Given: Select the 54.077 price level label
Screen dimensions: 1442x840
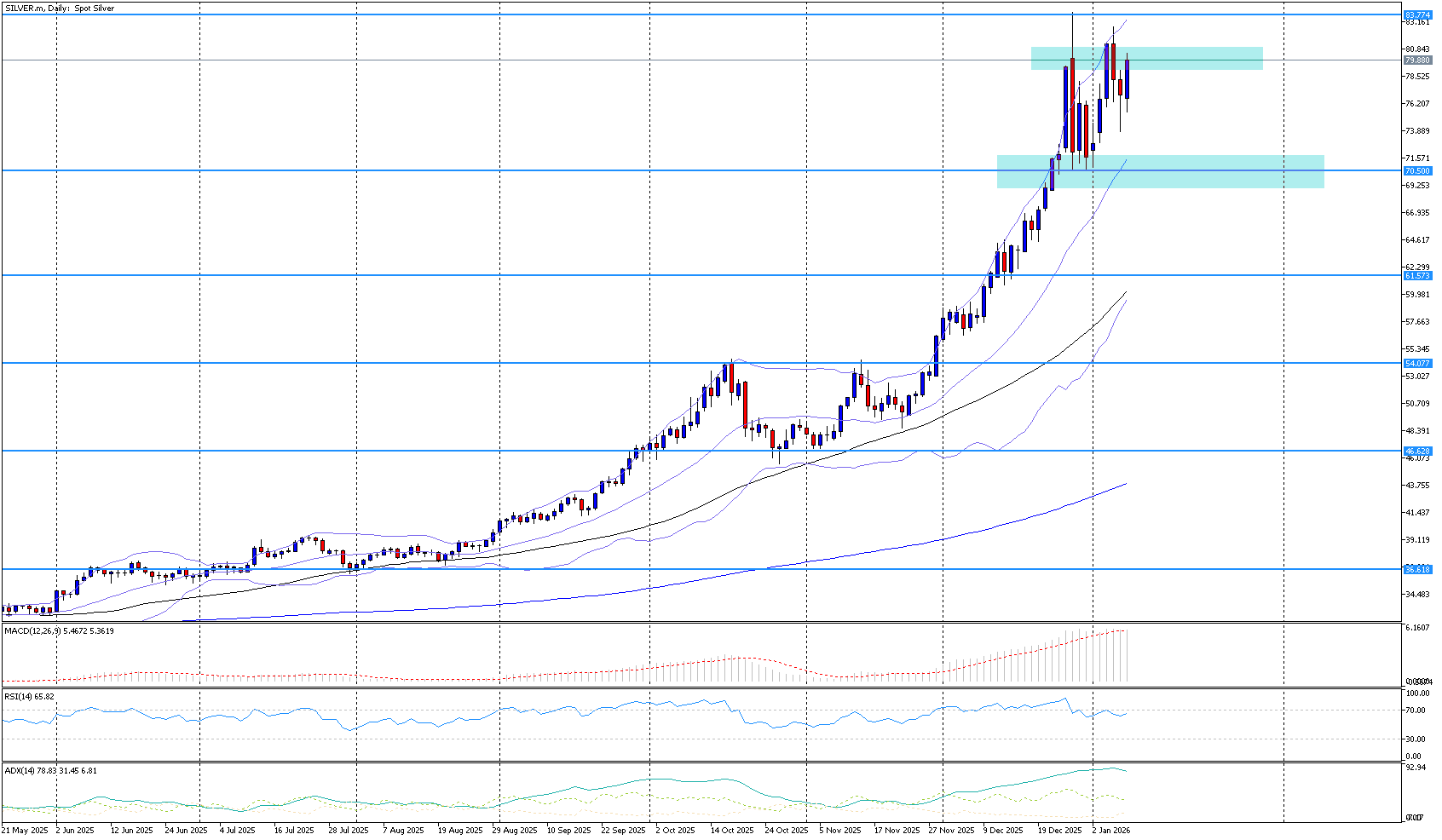Looking at the screenshot, I should coord(1417,364).
